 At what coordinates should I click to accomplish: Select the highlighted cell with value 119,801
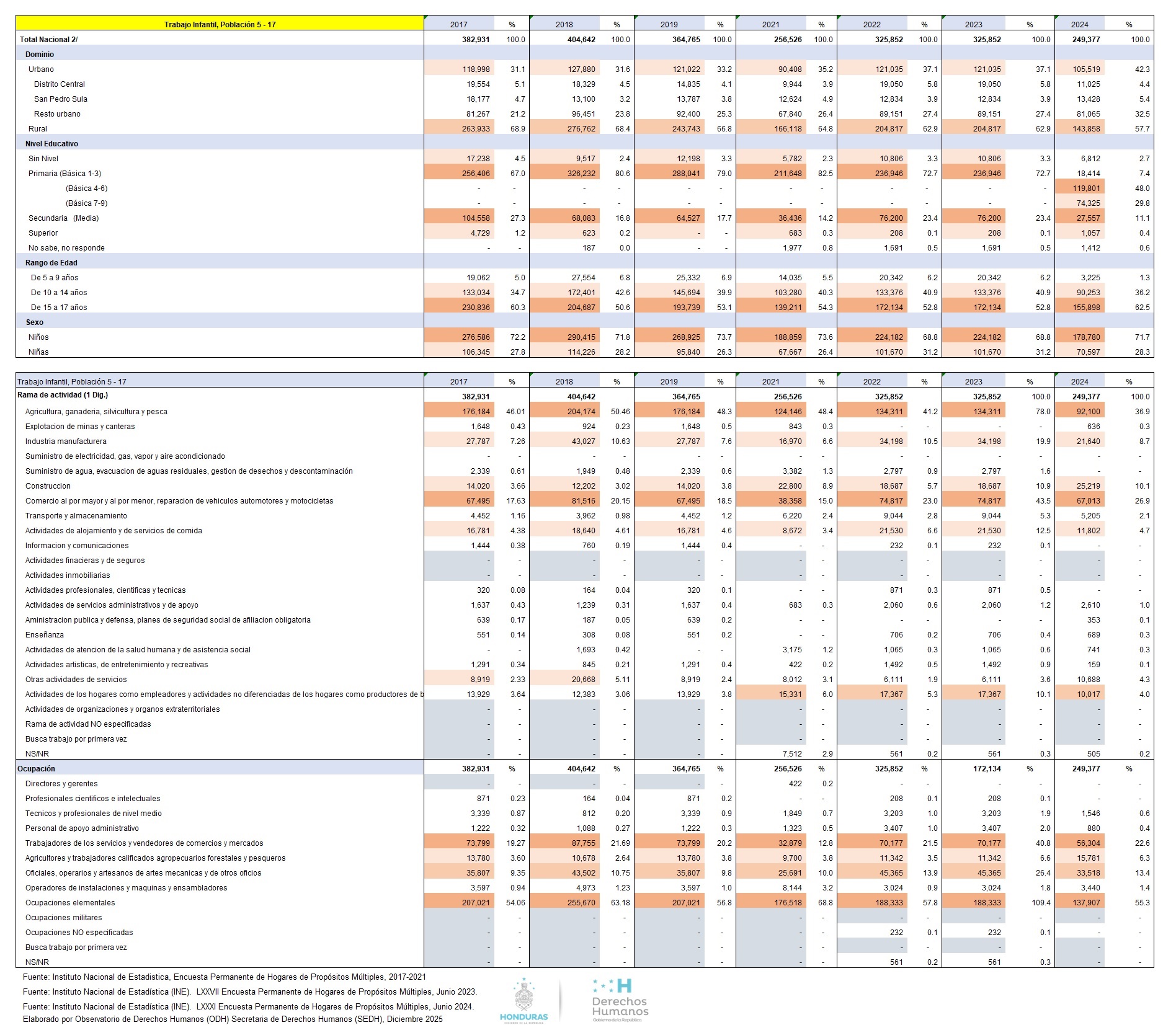tap(1079, 189)
